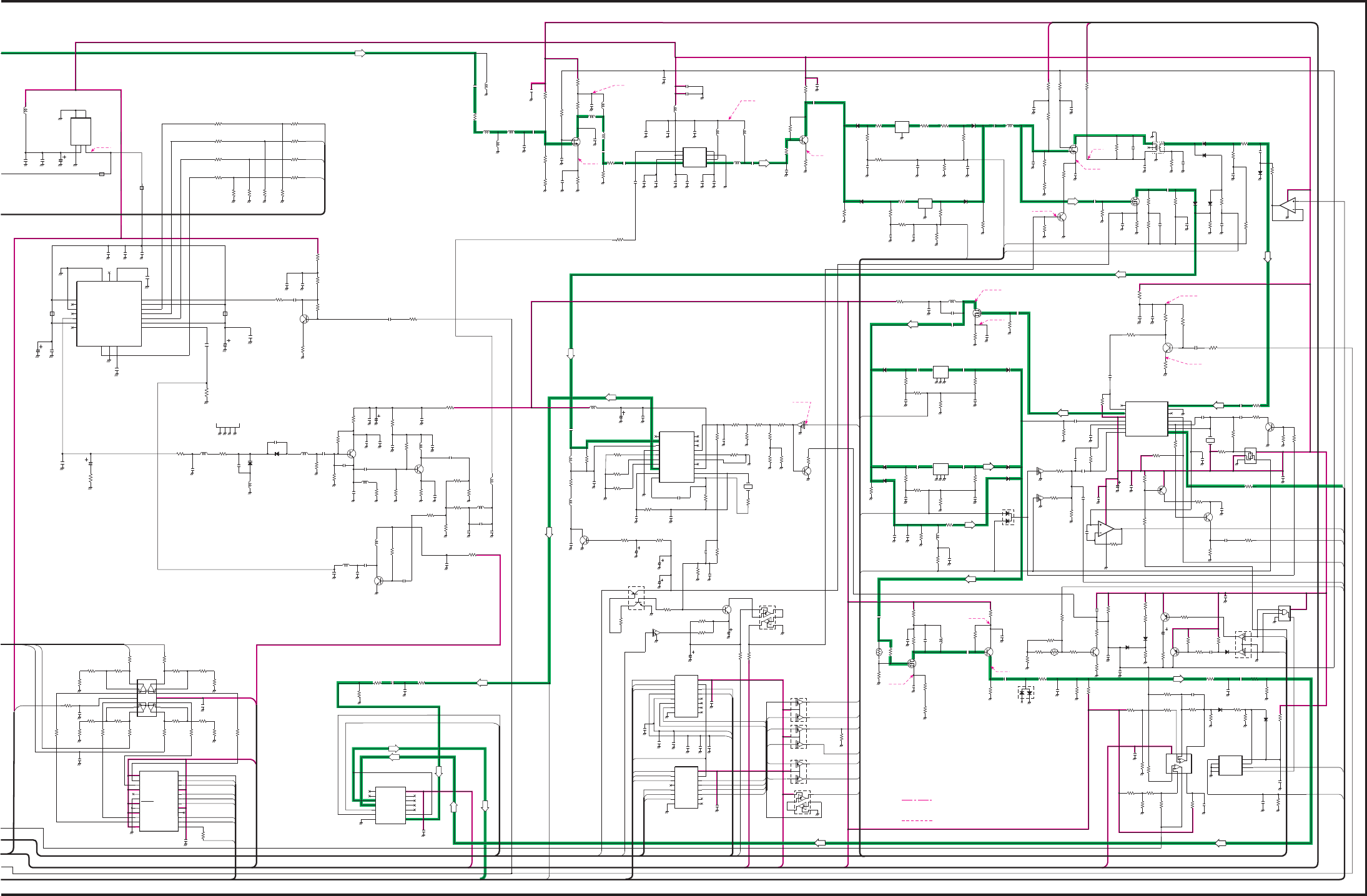This screenshot has height=896, width=1367.
Task: Click the AND gate symbol at lower right
Action: 1284,613
